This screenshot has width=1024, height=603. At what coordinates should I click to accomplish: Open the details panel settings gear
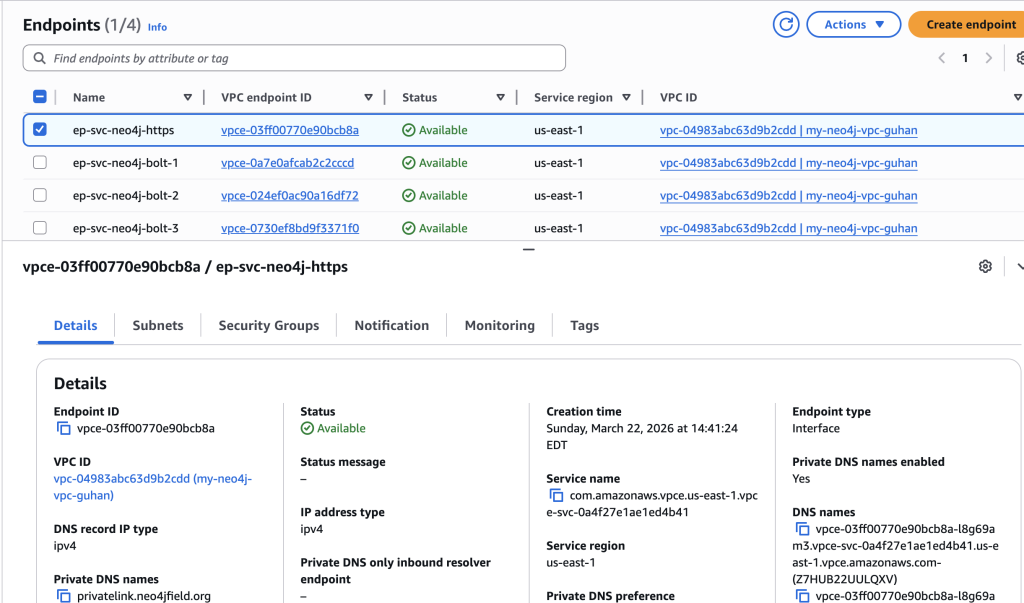tap(985, 267)
